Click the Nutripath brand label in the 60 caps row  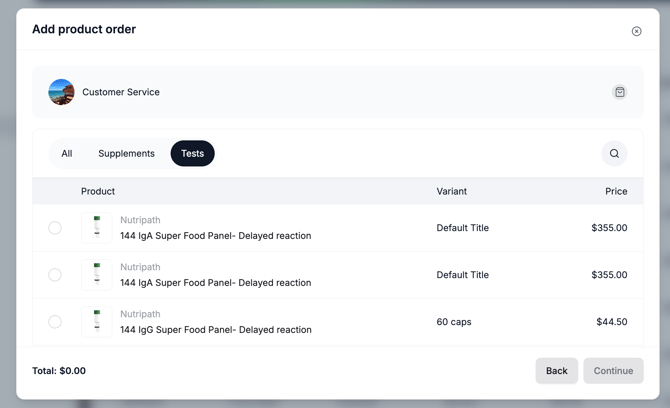tap(140, 314)
